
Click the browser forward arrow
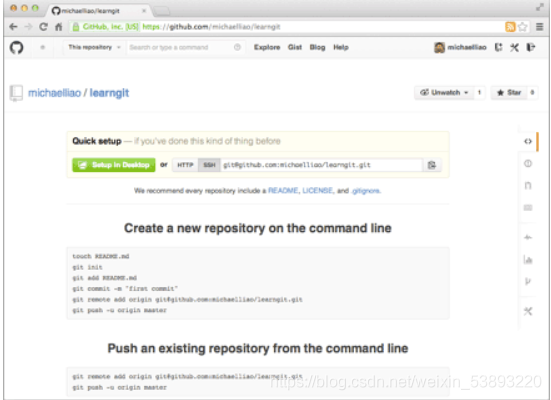pos(28,27)
